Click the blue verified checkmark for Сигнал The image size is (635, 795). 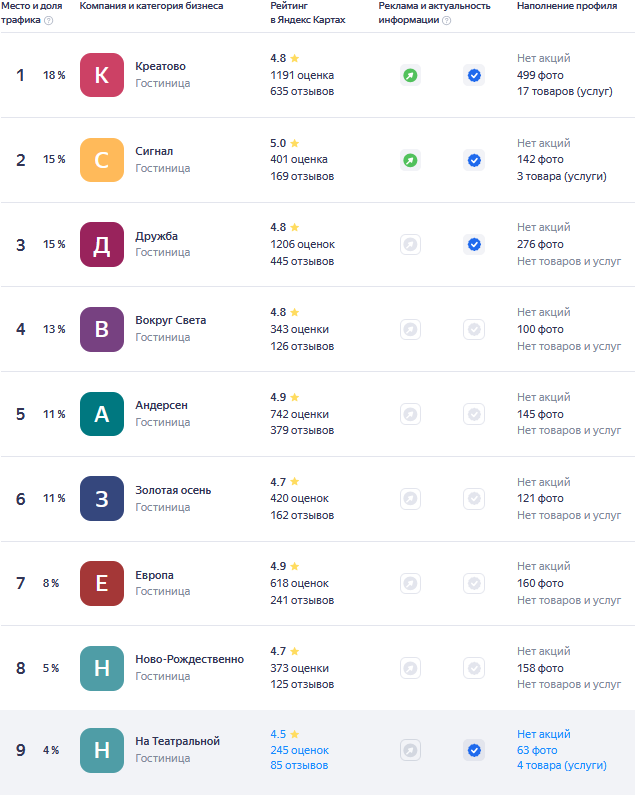click(x=474, y=160)
